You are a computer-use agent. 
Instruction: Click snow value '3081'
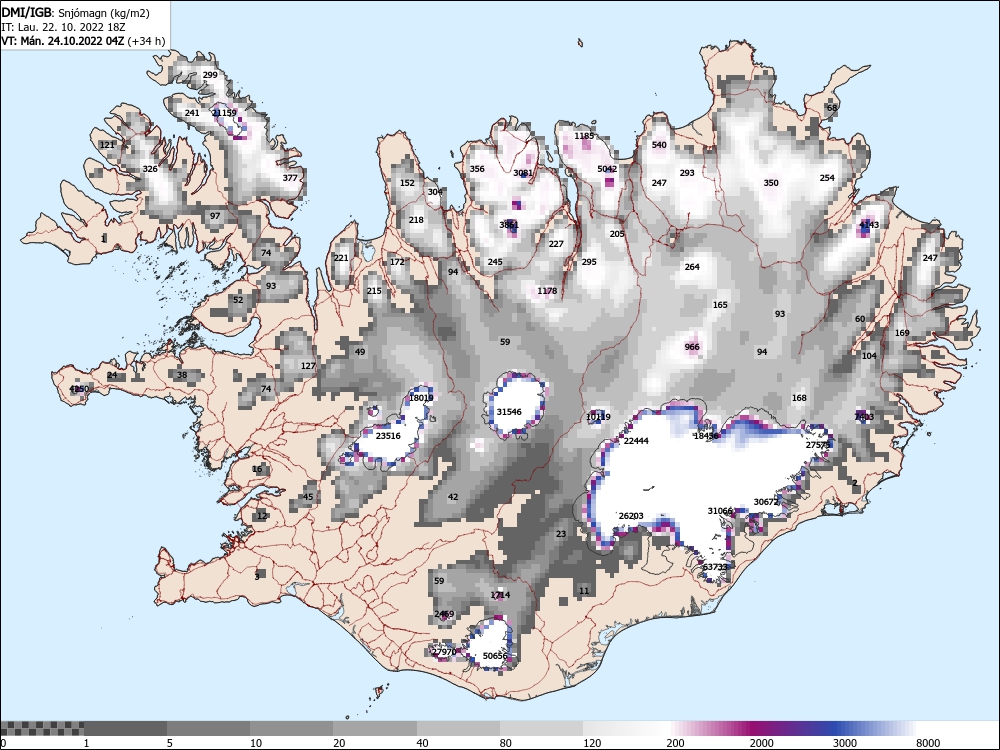523,173
